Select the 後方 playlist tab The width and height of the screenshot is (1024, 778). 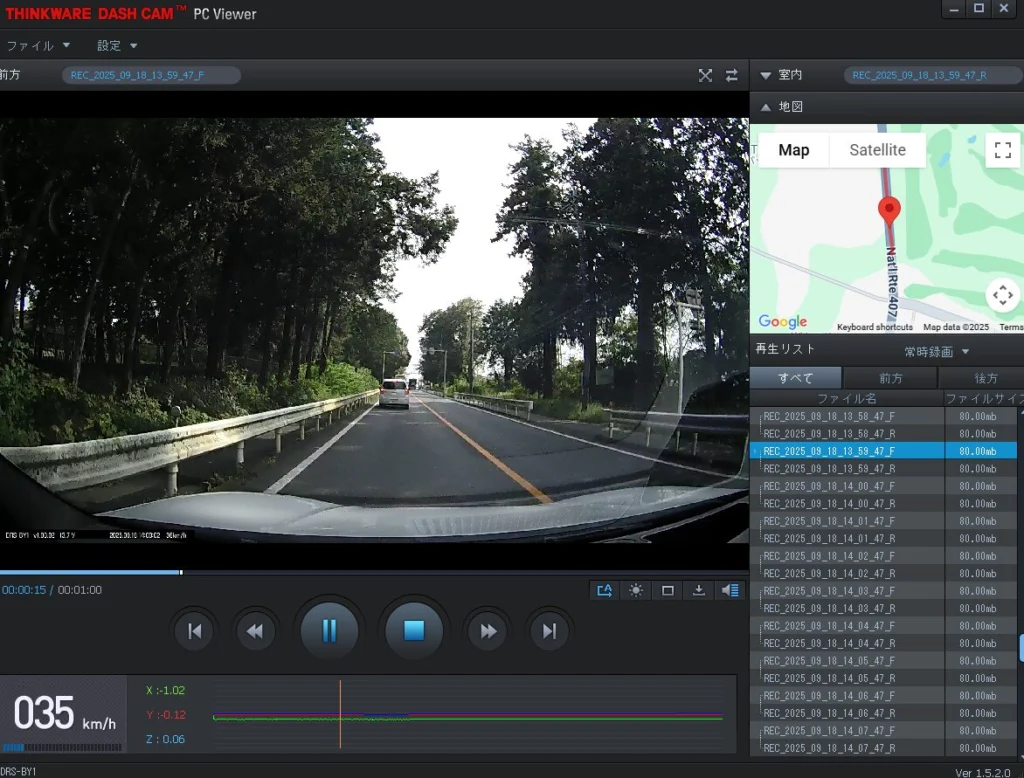coord(984,378)
